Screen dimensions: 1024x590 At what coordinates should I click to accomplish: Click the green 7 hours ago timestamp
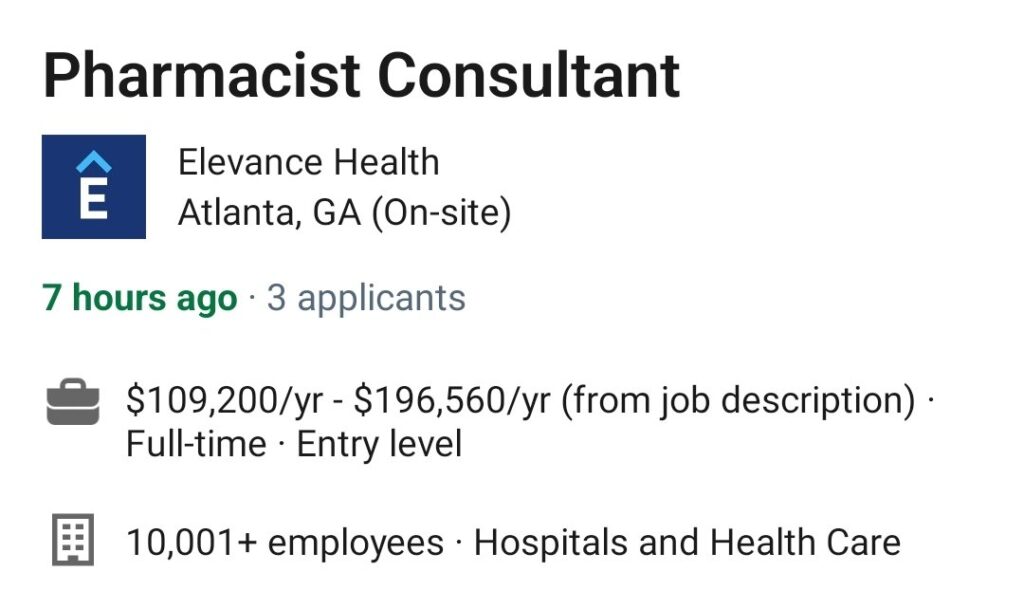click(x=140, y=299)
